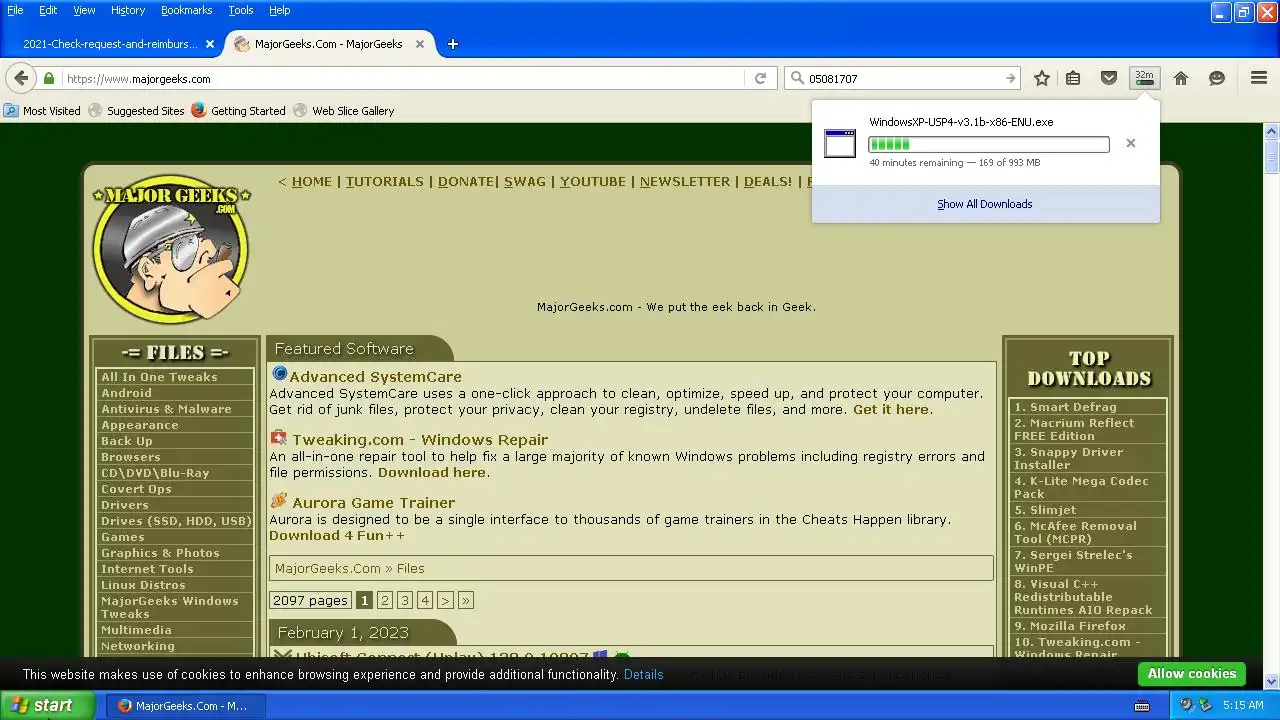Switch to the 2021-Check-request-and-reimburs tab
The height and width of the screenshot is (720, 1280).
click(x=110, y=44)
